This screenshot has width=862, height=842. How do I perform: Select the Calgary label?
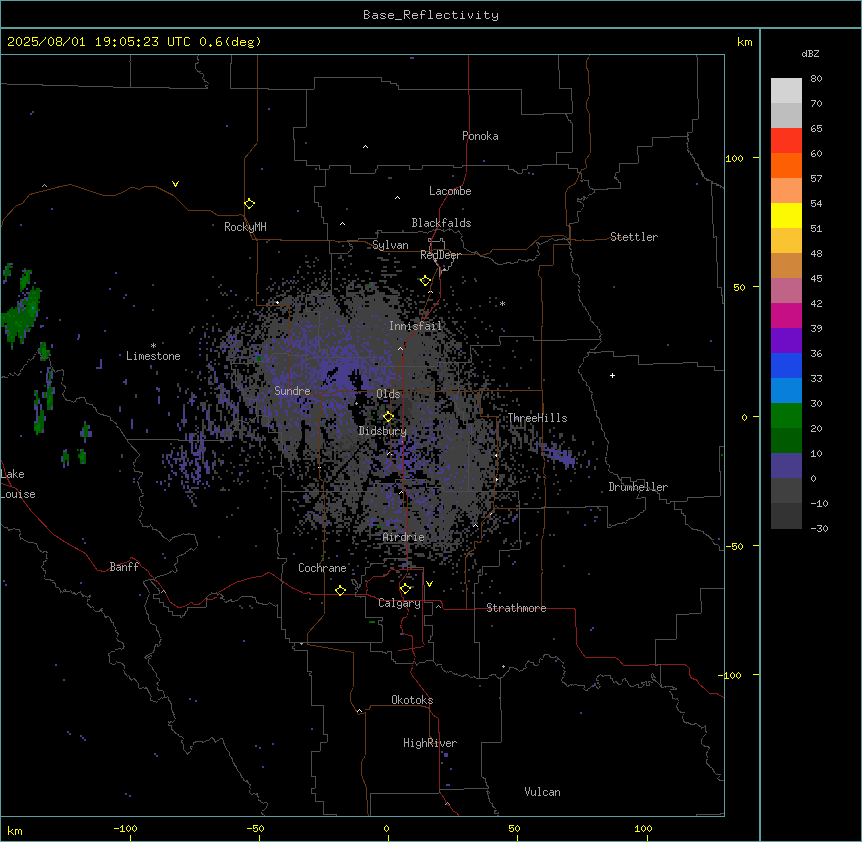pyautogui.click(x=400, y=603)
